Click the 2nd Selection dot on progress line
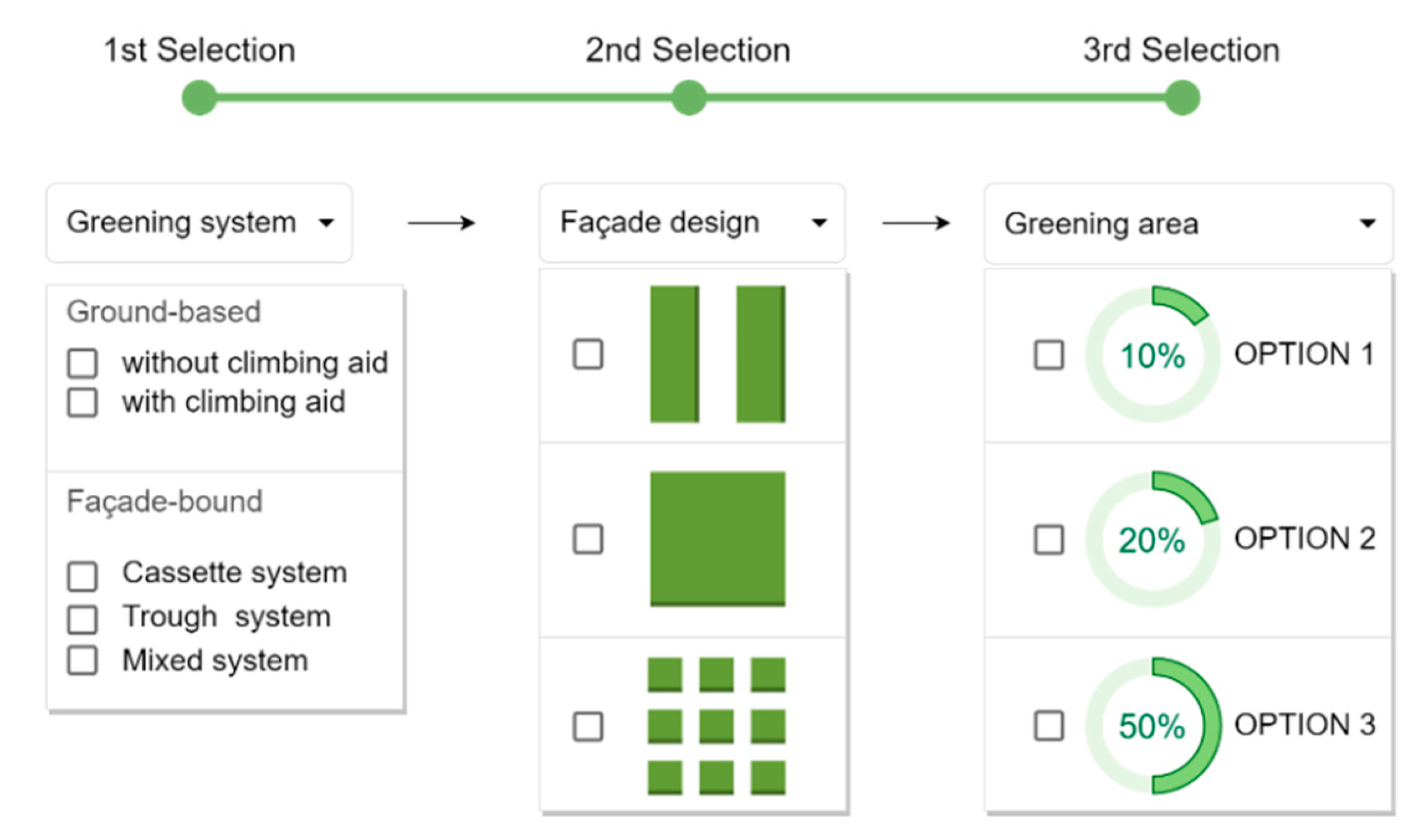 click(689, 97)
